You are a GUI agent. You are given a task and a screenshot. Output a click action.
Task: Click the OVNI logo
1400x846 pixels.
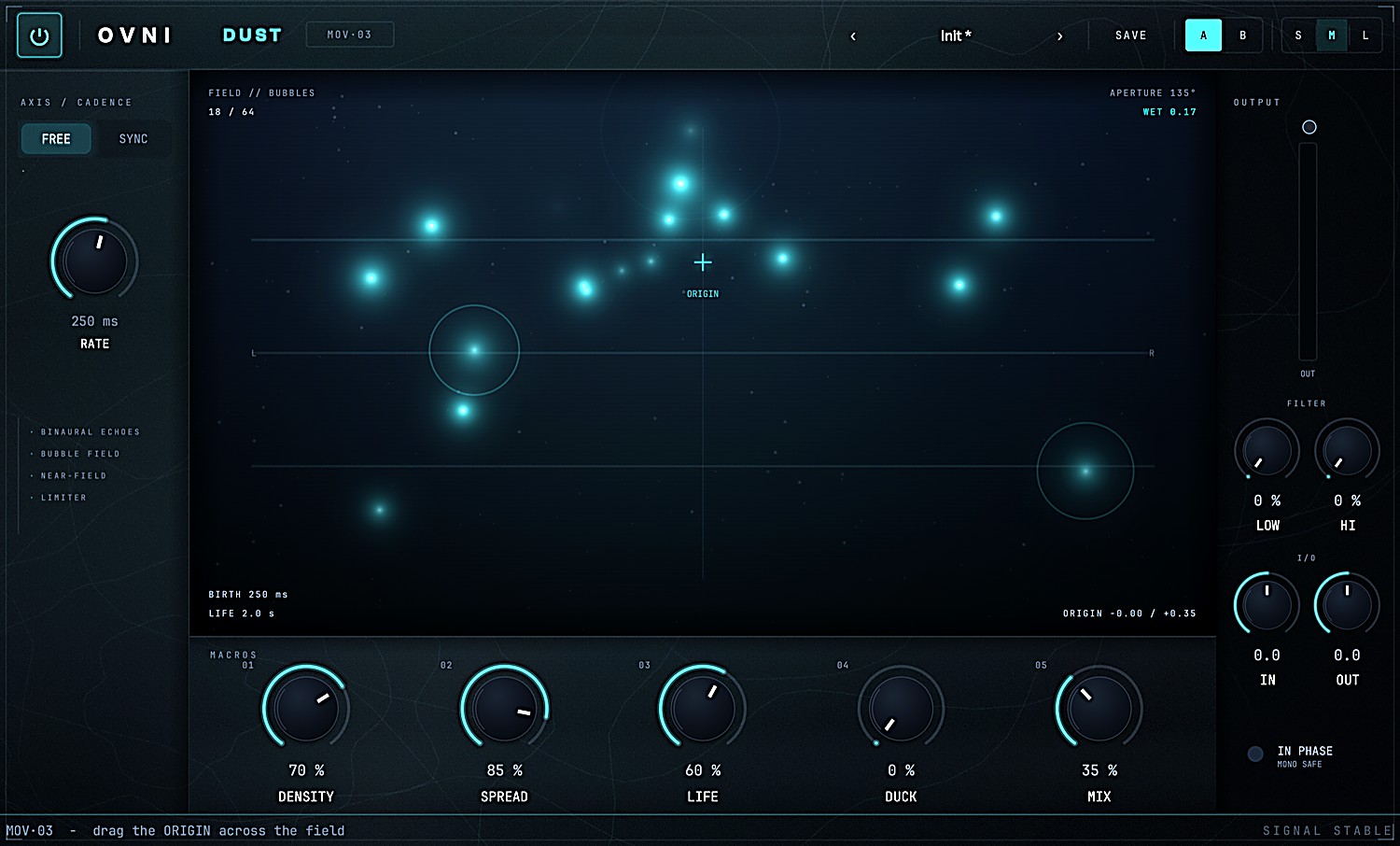(135, 35)
